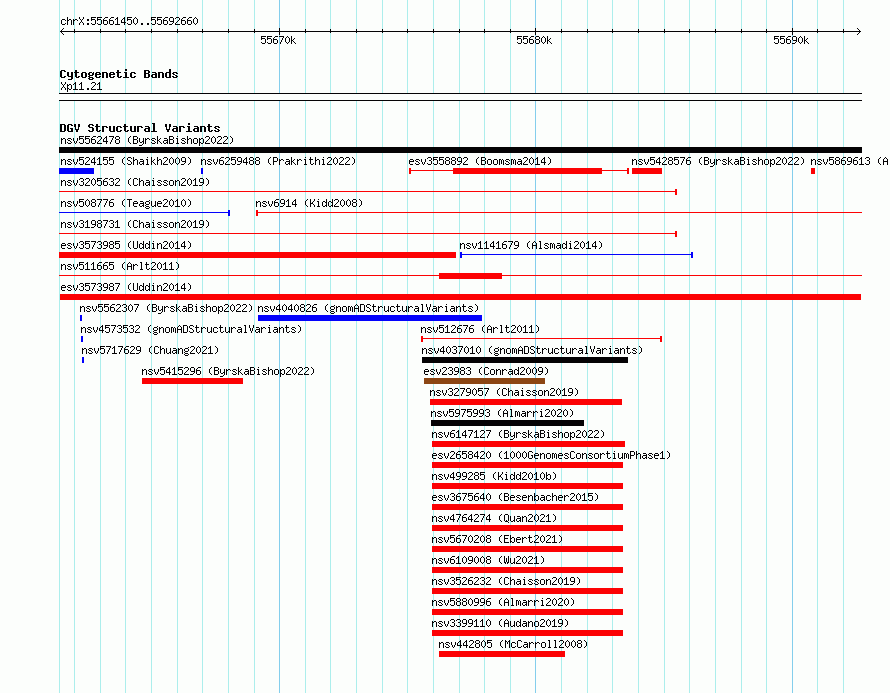Select nsv6109008 (Wu2021) label

[x=488, y=560]
